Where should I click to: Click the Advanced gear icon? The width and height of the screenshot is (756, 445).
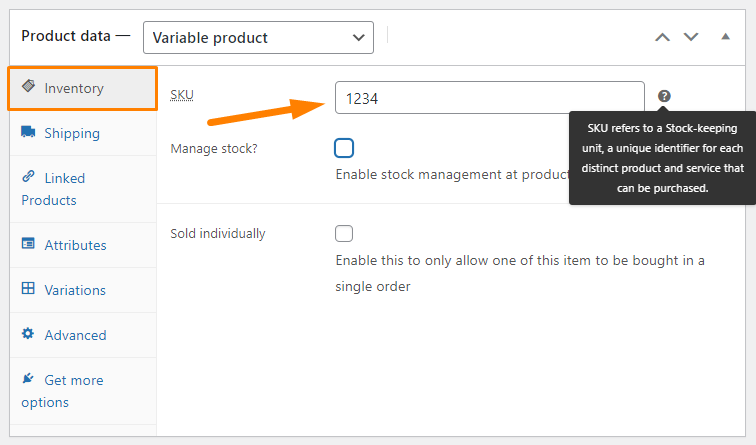[28, 333]
